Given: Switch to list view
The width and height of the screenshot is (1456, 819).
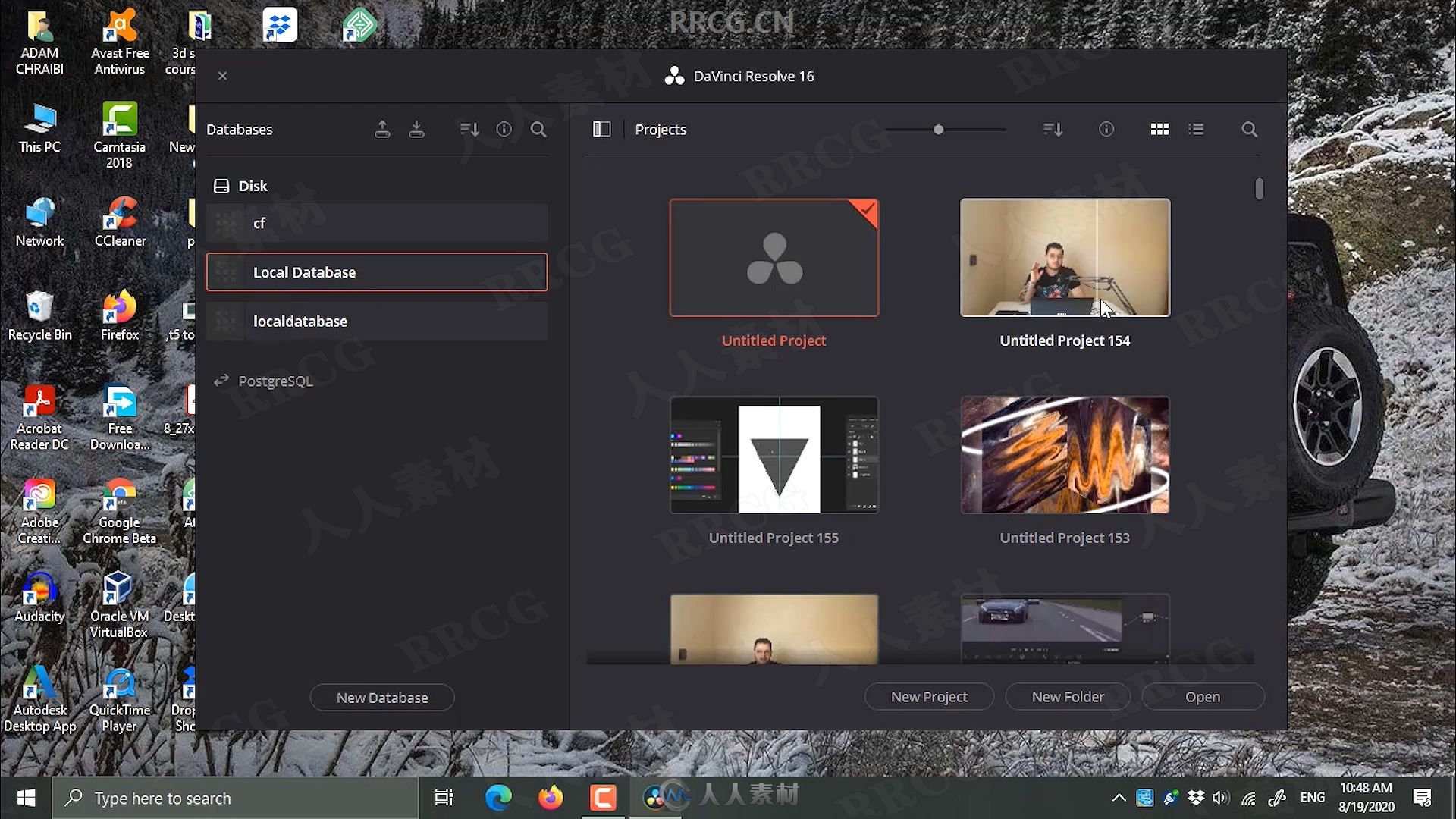Looking at the screenshot, I should coord(1197,130).
